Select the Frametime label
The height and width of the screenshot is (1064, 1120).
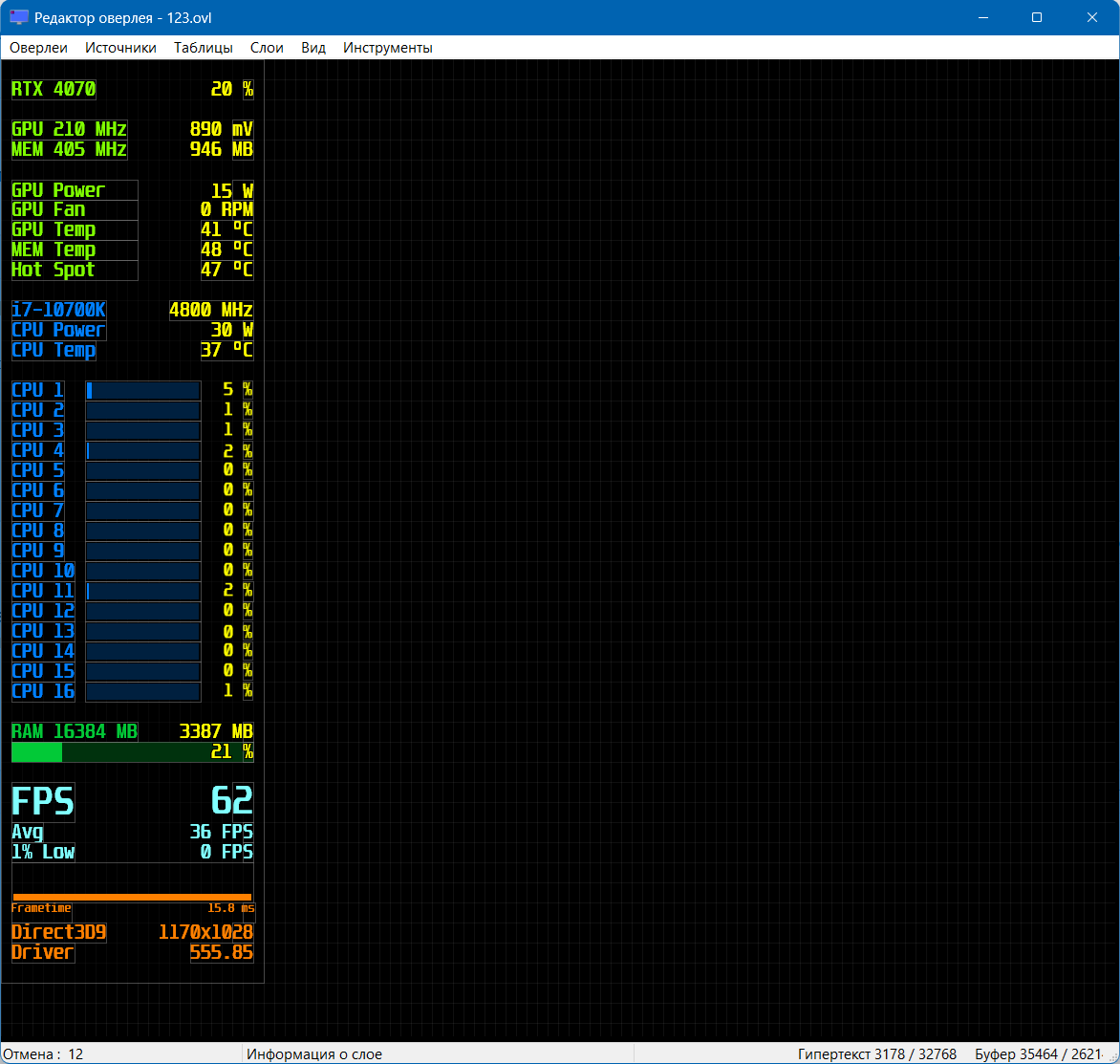pos(41,908)
